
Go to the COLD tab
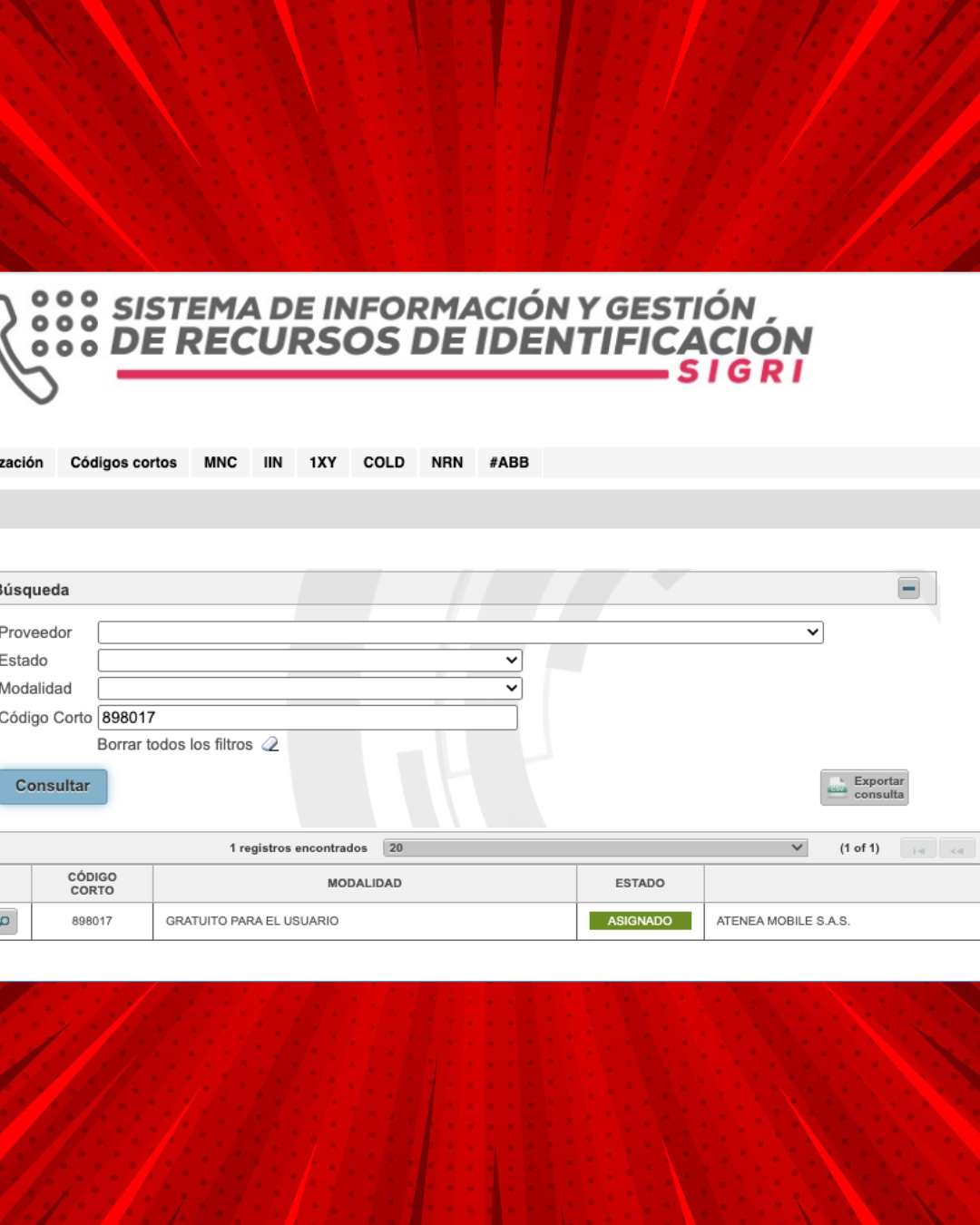(384, 462)
